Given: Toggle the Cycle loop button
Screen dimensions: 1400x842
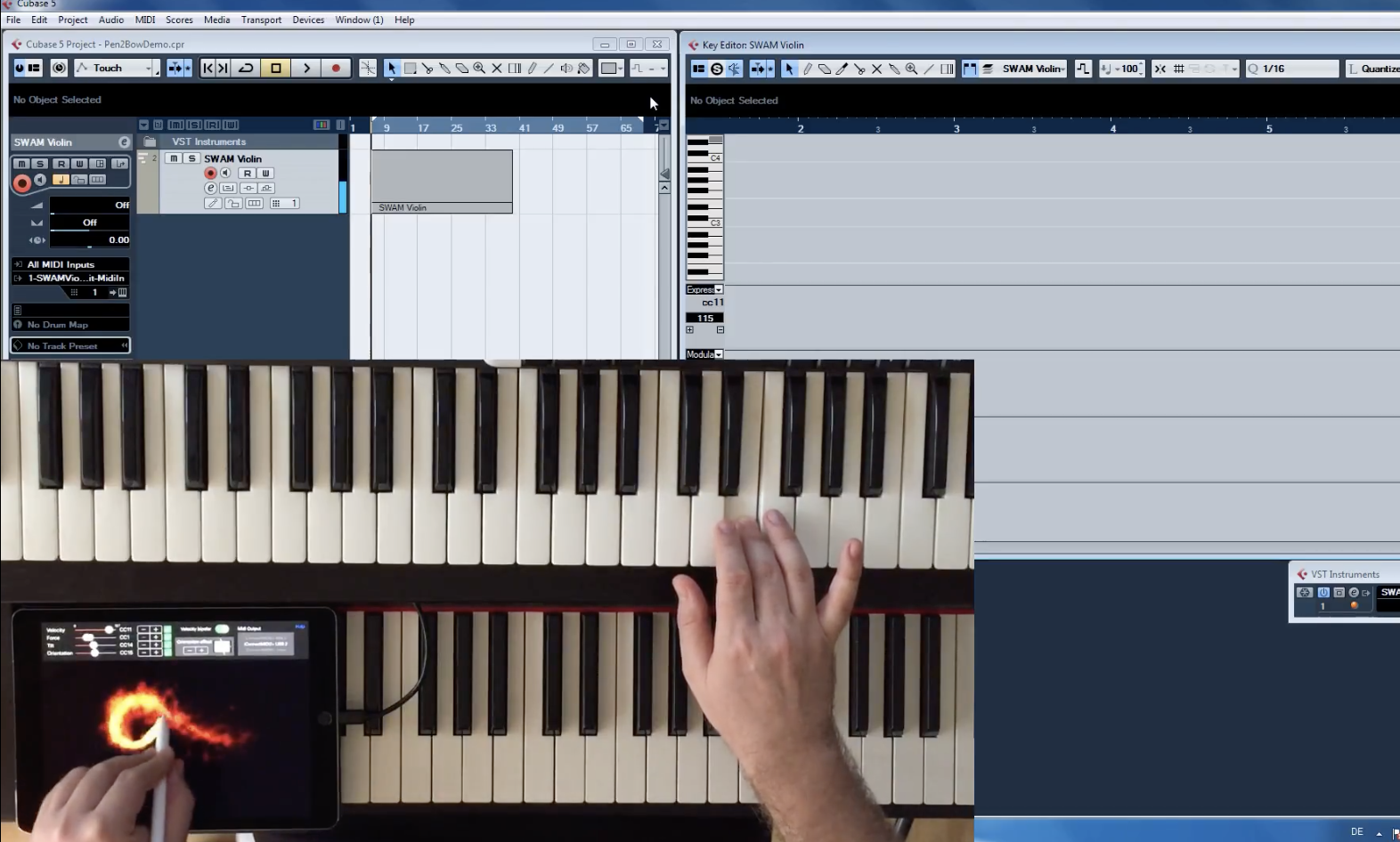Looking at the screenshot, I should [x=247, y=68].
